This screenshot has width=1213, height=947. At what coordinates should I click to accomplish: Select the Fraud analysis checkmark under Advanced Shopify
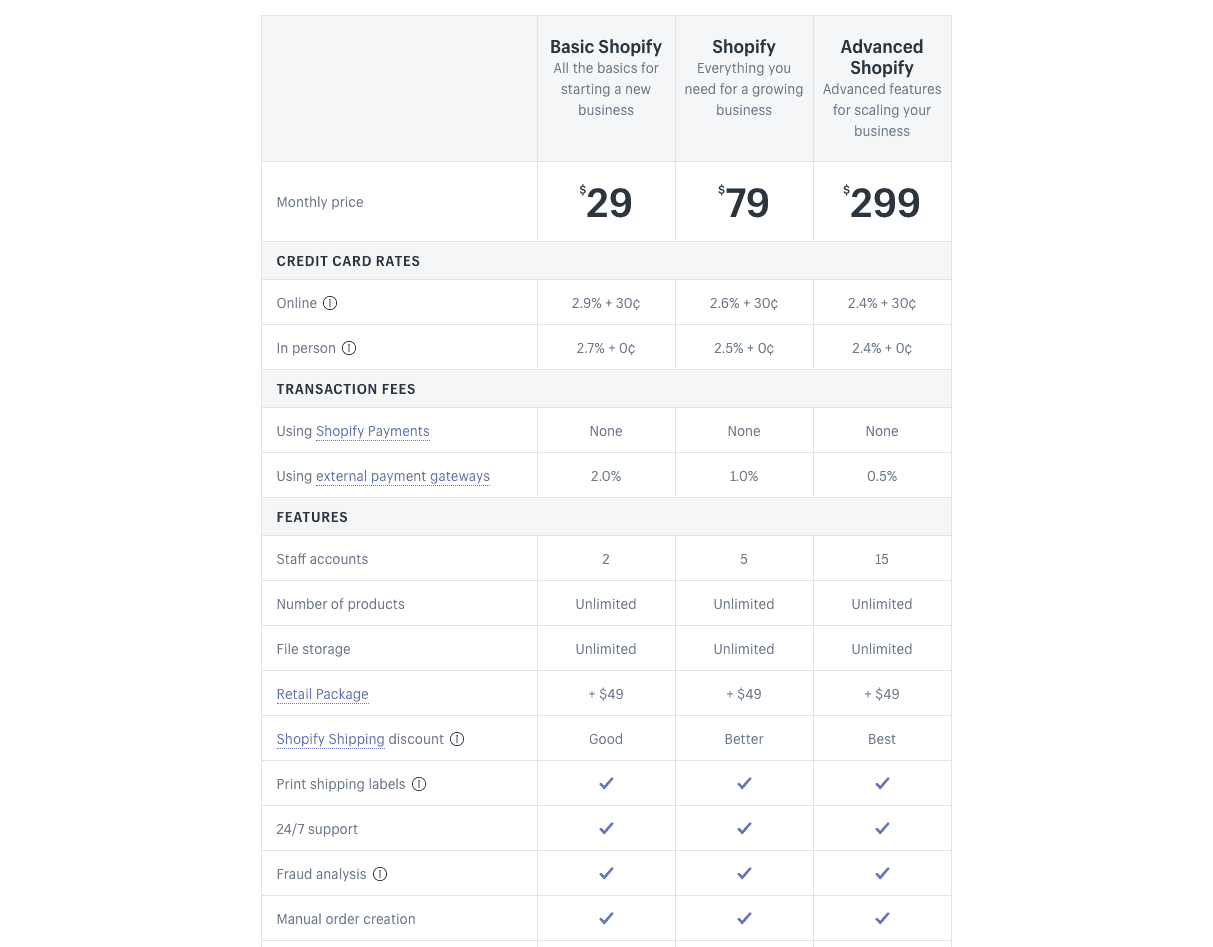[x=882, y=873]
